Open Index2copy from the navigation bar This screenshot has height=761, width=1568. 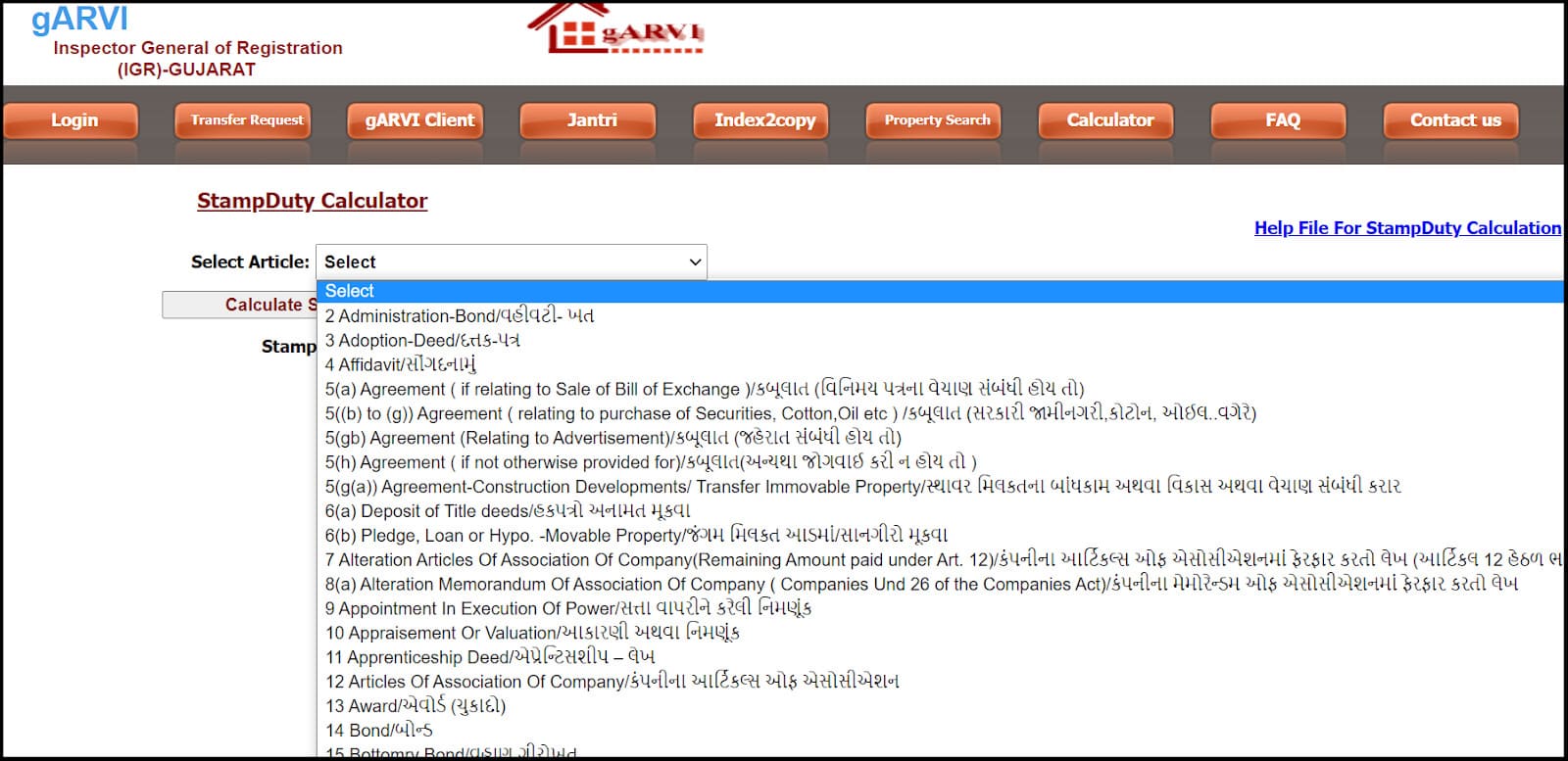(x=764, y=120)
